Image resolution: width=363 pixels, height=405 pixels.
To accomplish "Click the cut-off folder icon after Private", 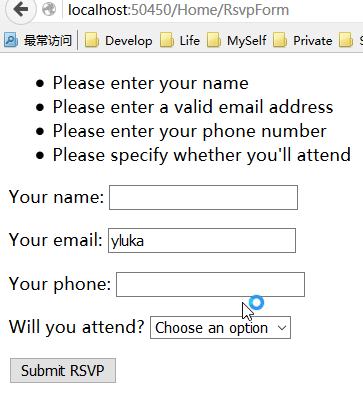I will click(x=346, y=41).
